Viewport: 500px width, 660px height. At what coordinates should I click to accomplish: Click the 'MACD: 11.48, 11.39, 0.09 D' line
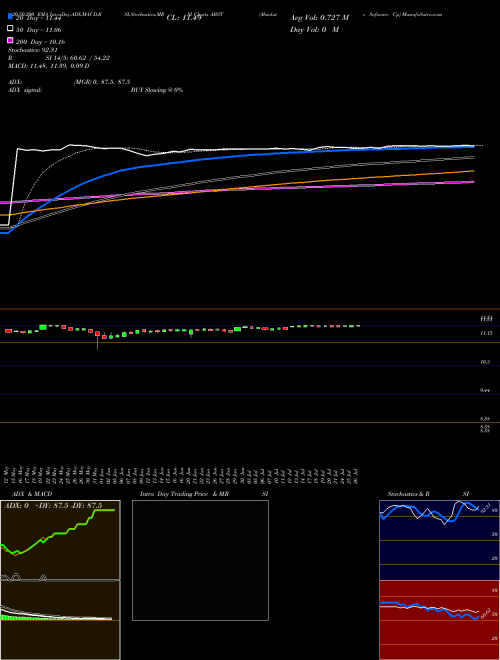pyautogui.click(x=48, y=66)
